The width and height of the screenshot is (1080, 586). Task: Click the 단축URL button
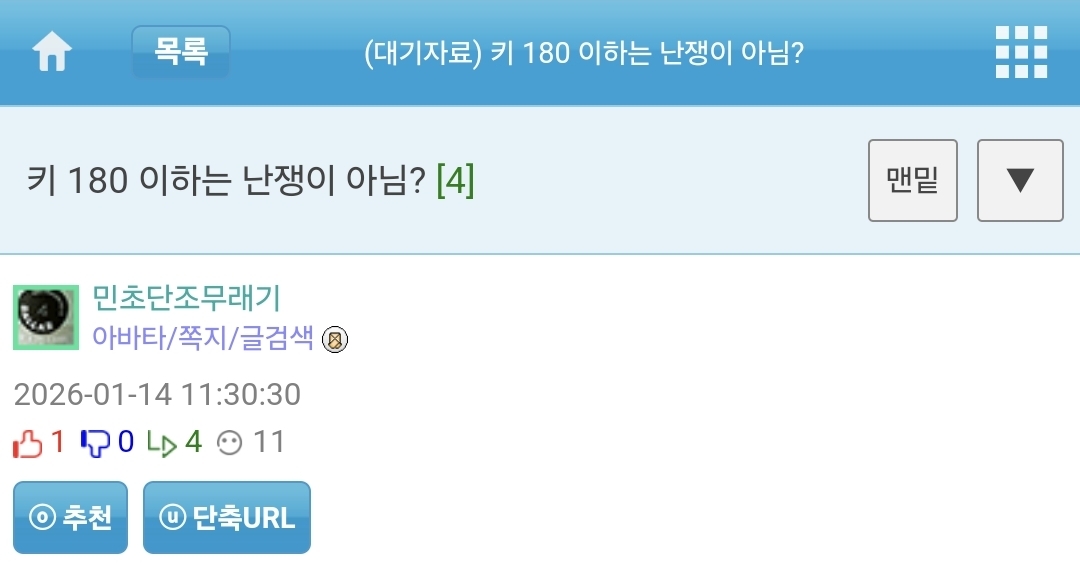(x=227, y=518)
